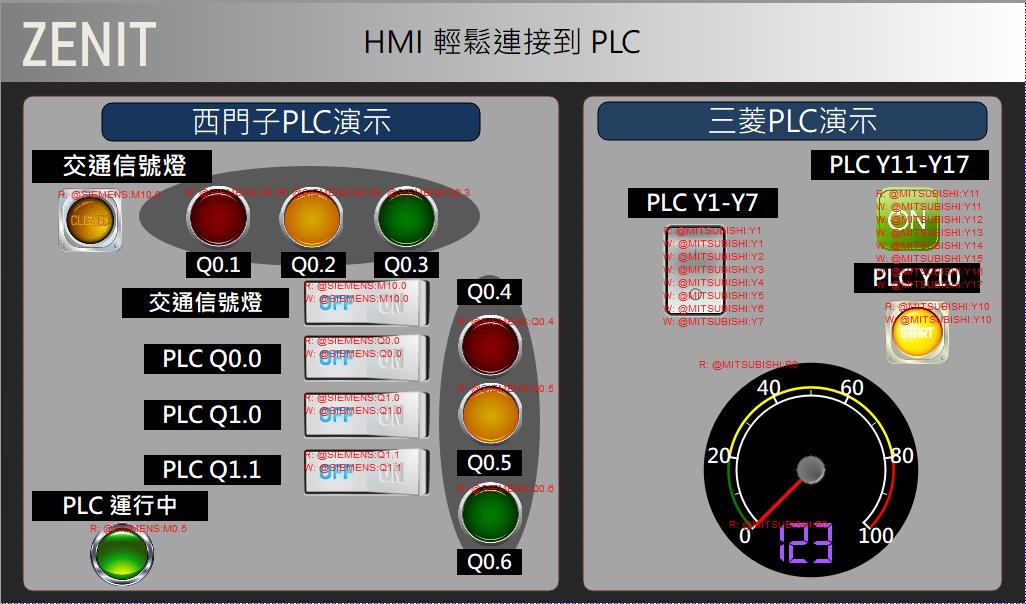Select the 西門子PLC演示 panel header
The width and height of the screenshot is (1026, 604).
[291, 122]
